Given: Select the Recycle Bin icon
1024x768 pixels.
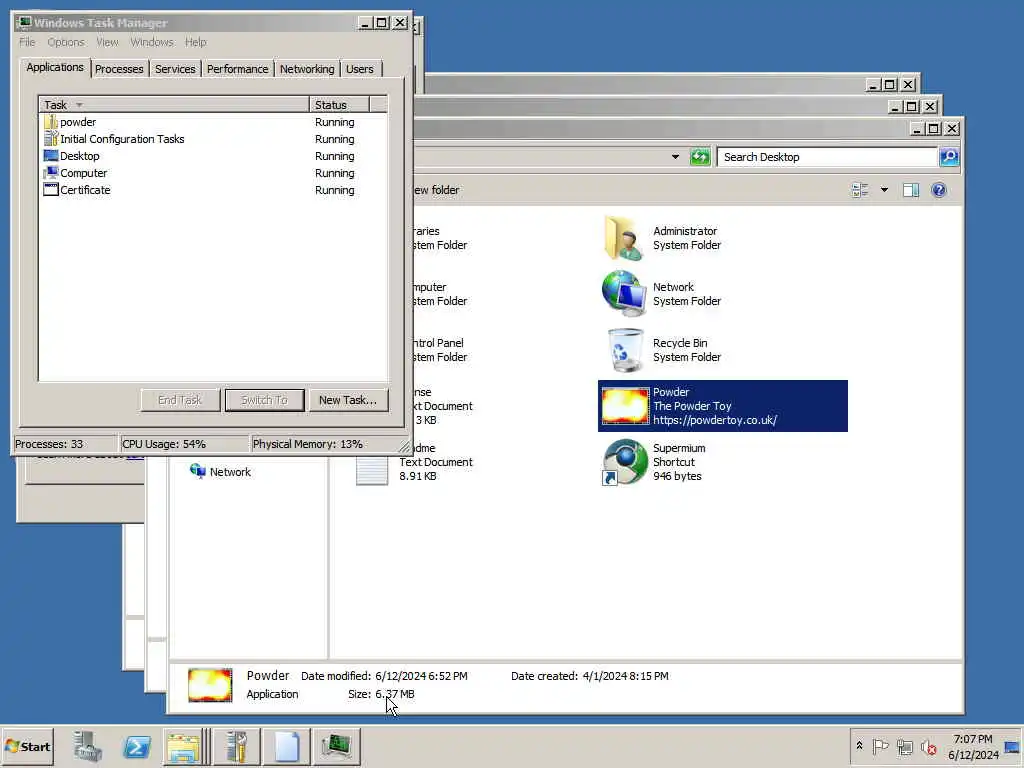Looking at the screenshot, I should tap(624, 350).
